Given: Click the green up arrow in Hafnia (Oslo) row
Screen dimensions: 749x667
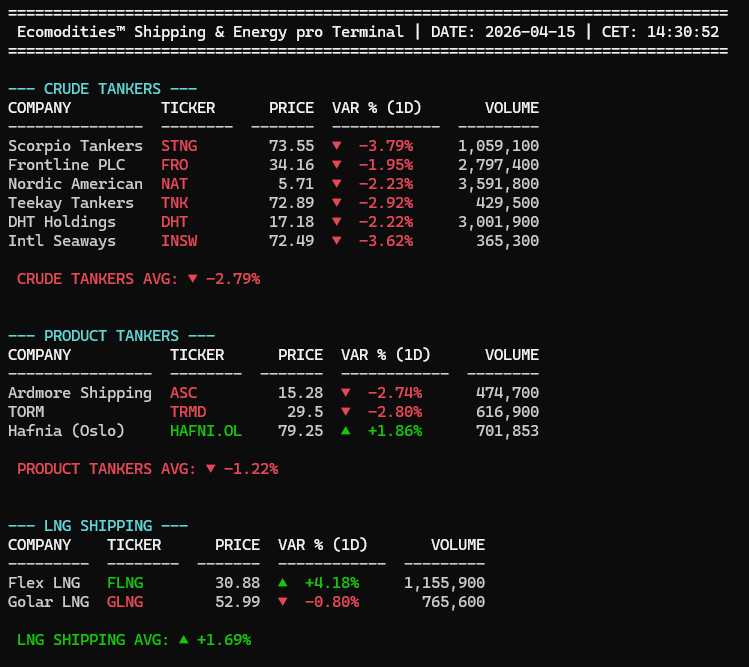Looking at the screenshot, I should pos(346,431).
